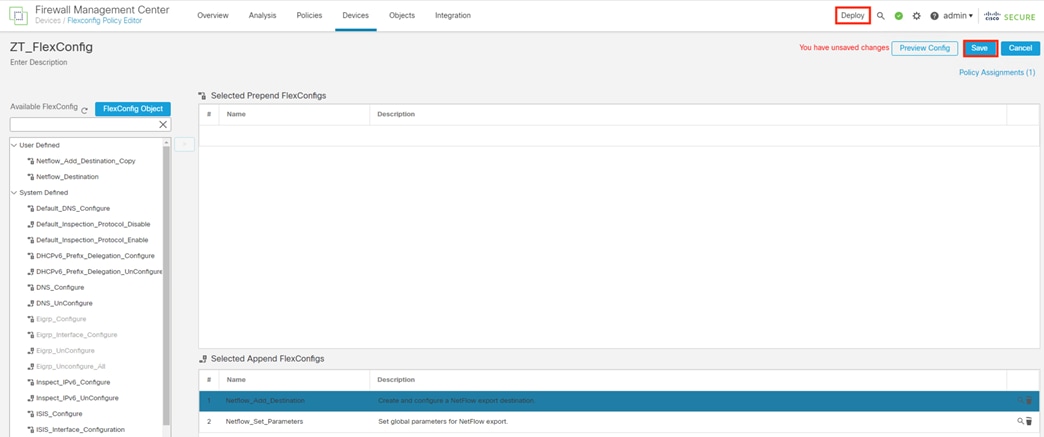Open the Analysis menu
This screenshot has width=1044, height=437.
(x=262, y=15)
